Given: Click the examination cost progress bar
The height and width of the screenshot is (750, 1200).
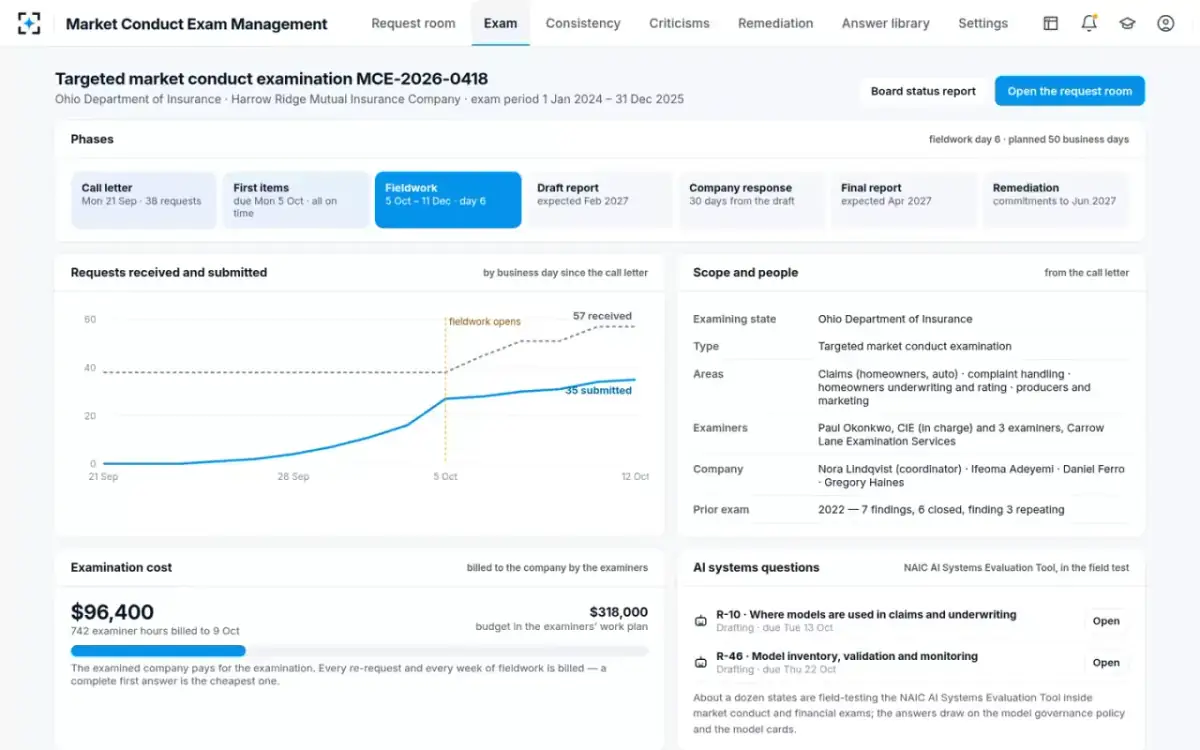Looking at the screenshot, I should click(x=360, y=651).
